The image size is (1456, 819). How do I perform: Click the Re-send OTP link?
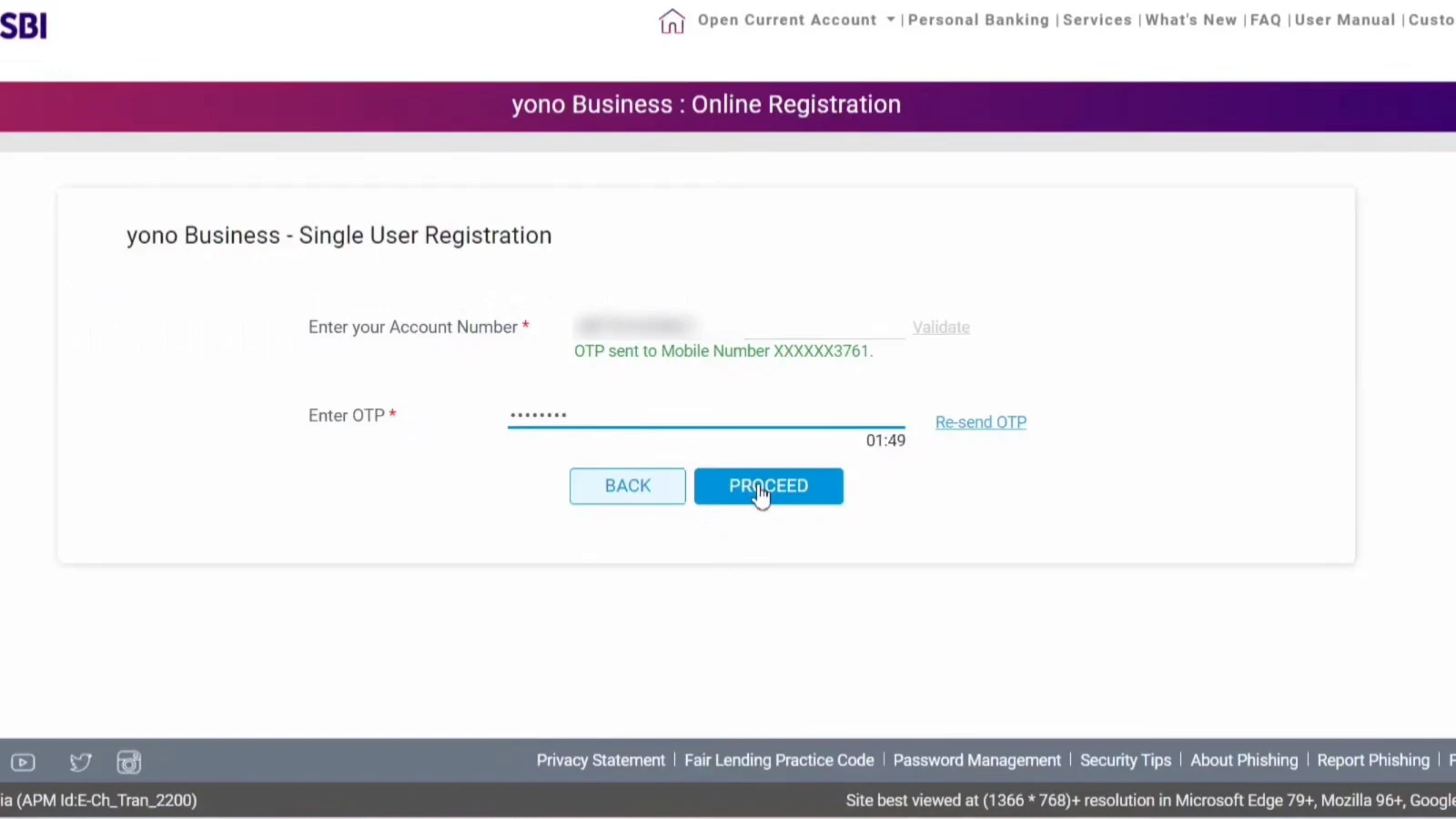(981, 422)
